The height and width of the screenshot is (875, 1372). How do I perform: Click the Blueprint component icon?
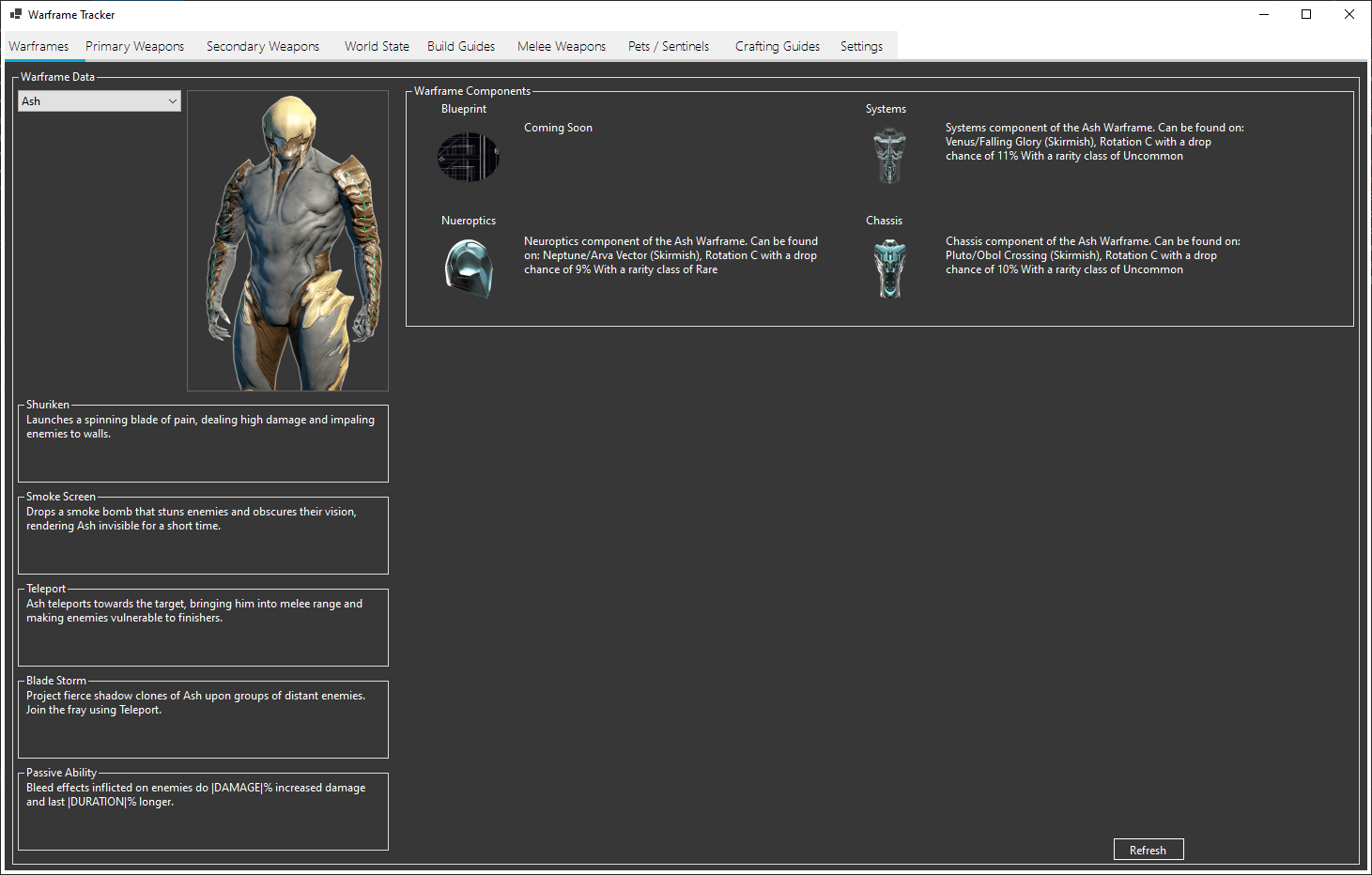pyautogui.click(x=468, y=157)
